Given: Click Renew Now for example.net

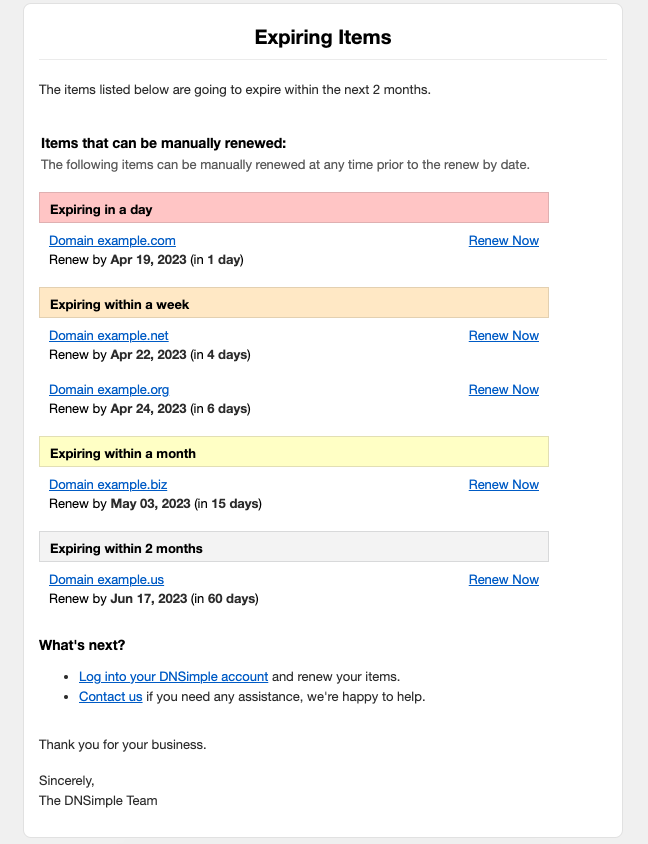Looking at the screenshot, I should (x=503, y=336).
